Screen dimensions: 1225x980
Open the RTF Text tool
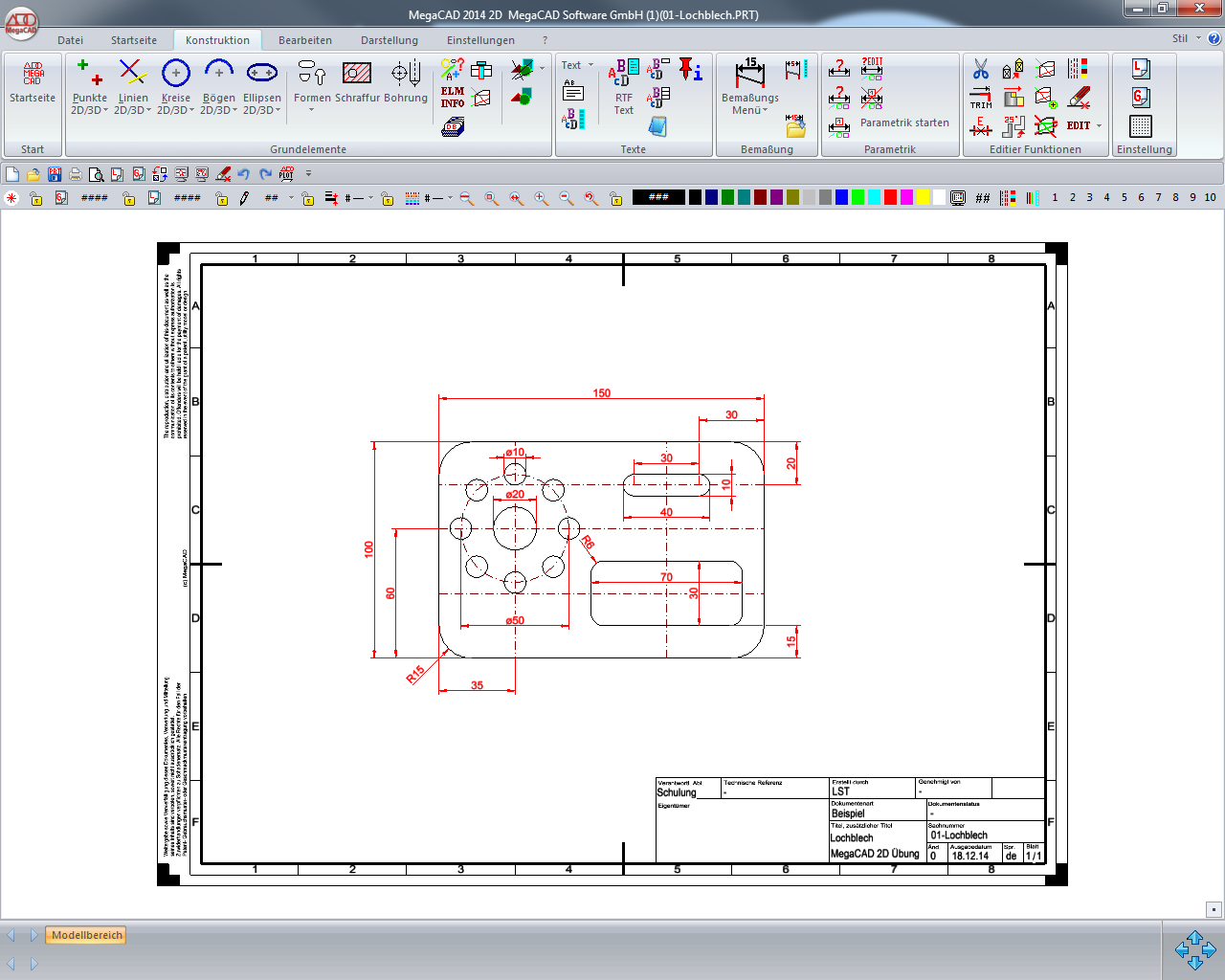point(624,103)
